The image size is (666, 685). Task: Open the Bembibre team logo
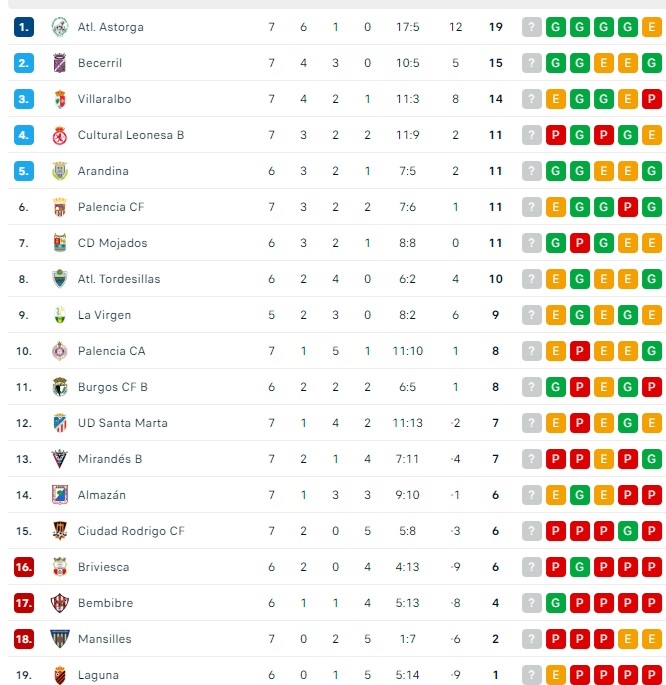pyautogui.click(x=59, y=603)
